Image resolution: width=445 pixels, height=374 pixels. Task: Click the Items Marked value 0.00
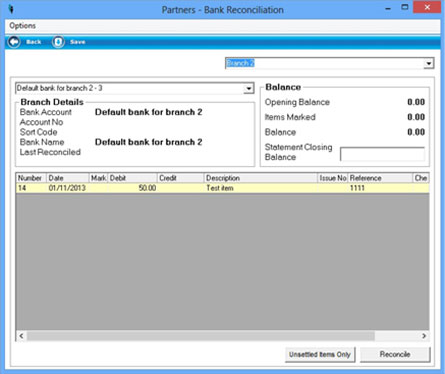pos(416,117)
